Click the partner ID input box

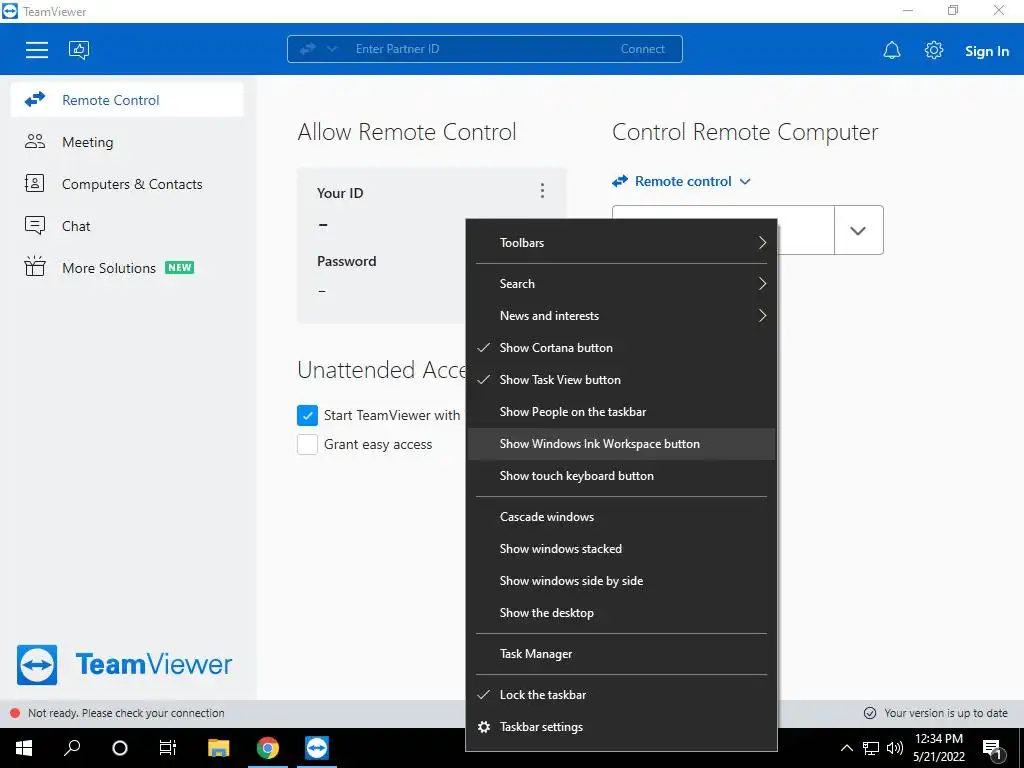click(x=723, y=230)
